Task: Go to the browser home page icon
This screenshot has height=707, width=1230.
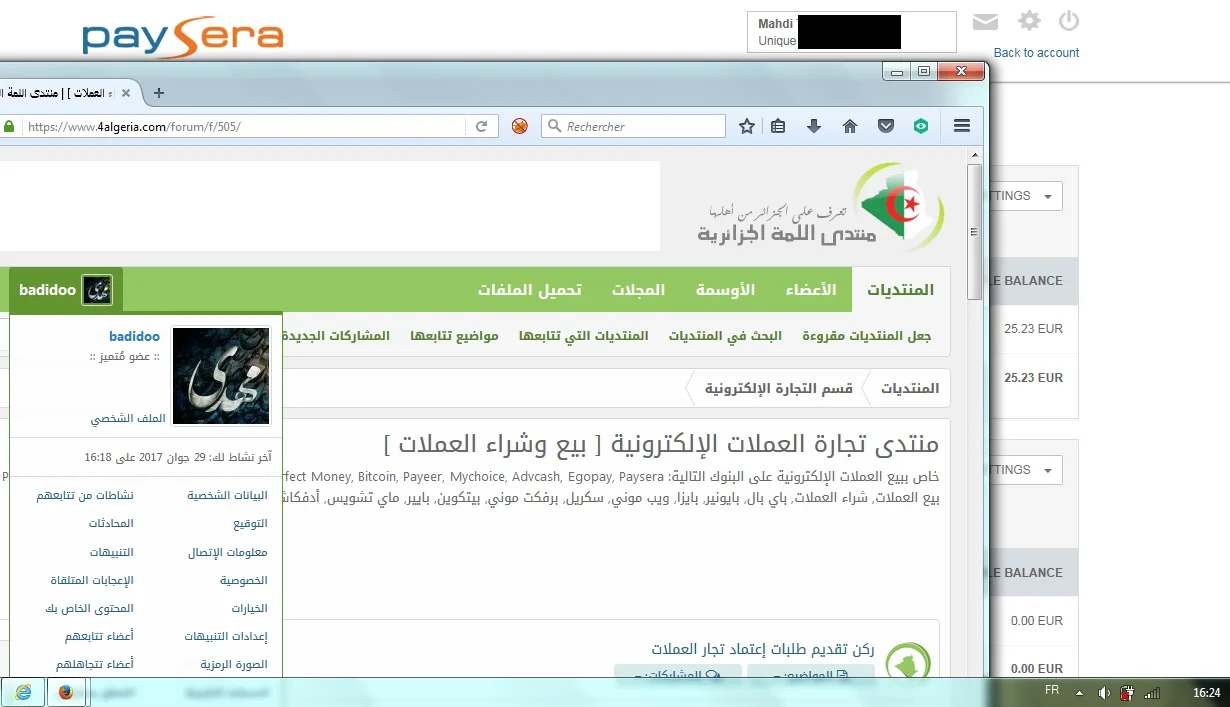Action: pyautogui.click(x=850, y=126)
